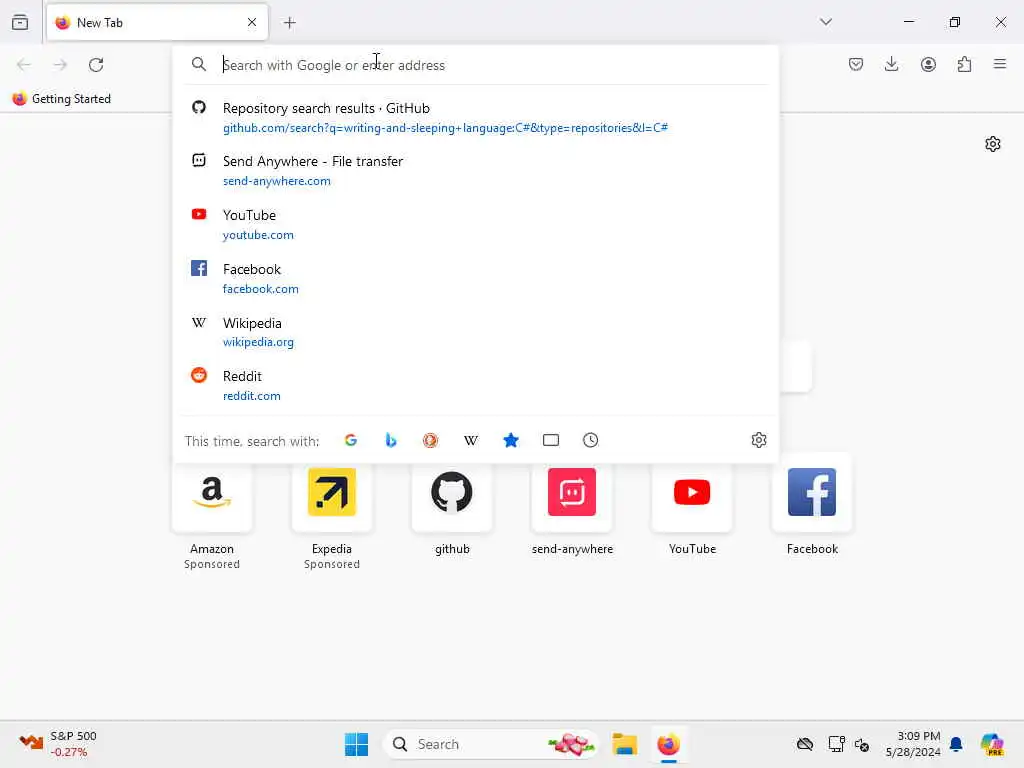
Task: Select the New Tab tab
Action: tap(157, 22)
